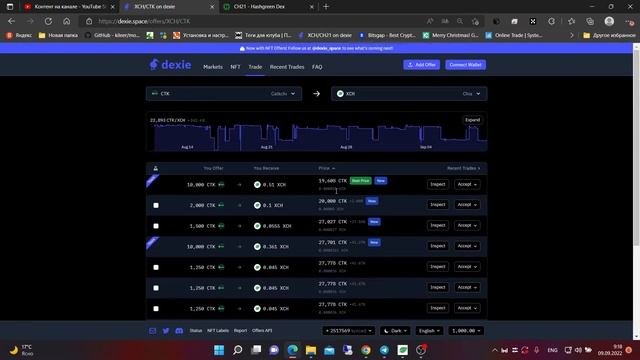Click the page vertical scrollbar
Screen dimensions: 640x360
636,147
